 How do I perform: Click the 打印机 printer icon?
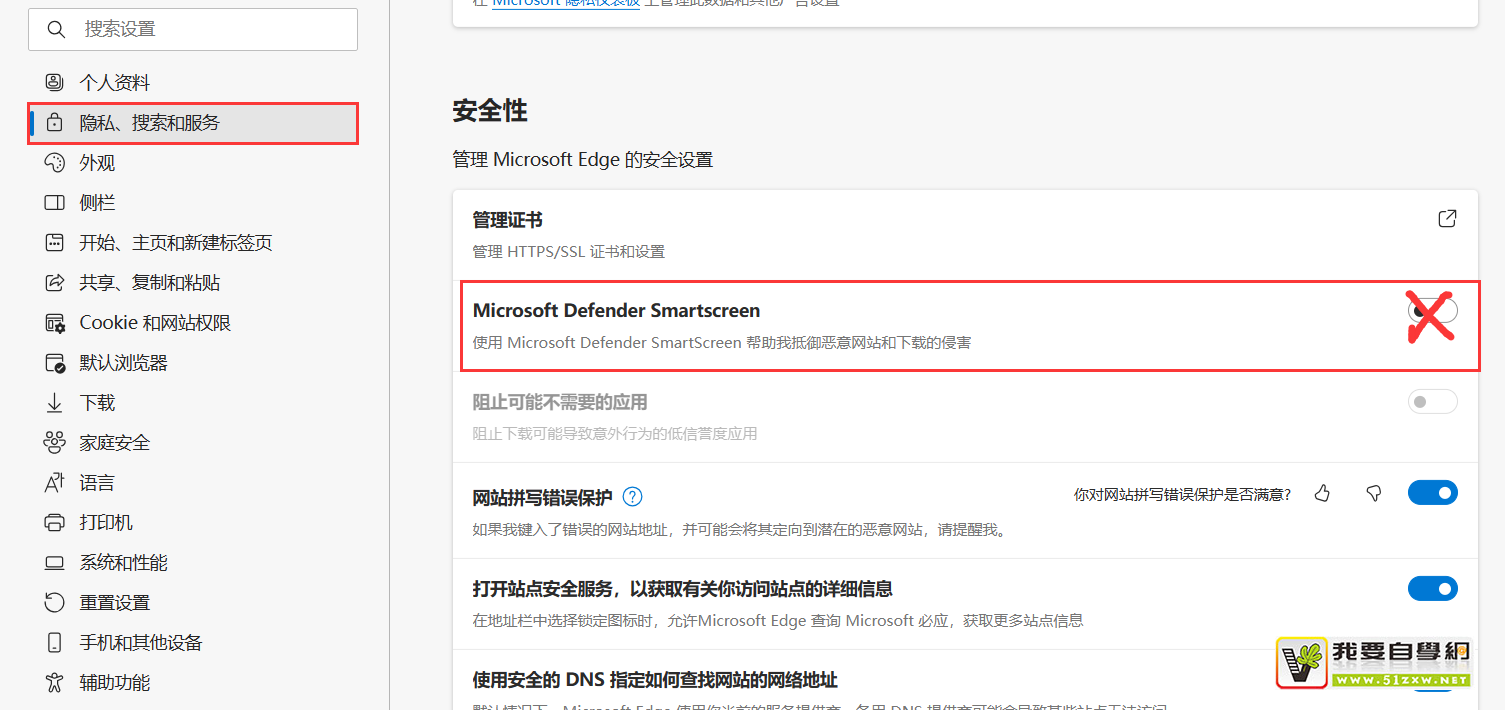pyautogui.click(x=55, y=523)
